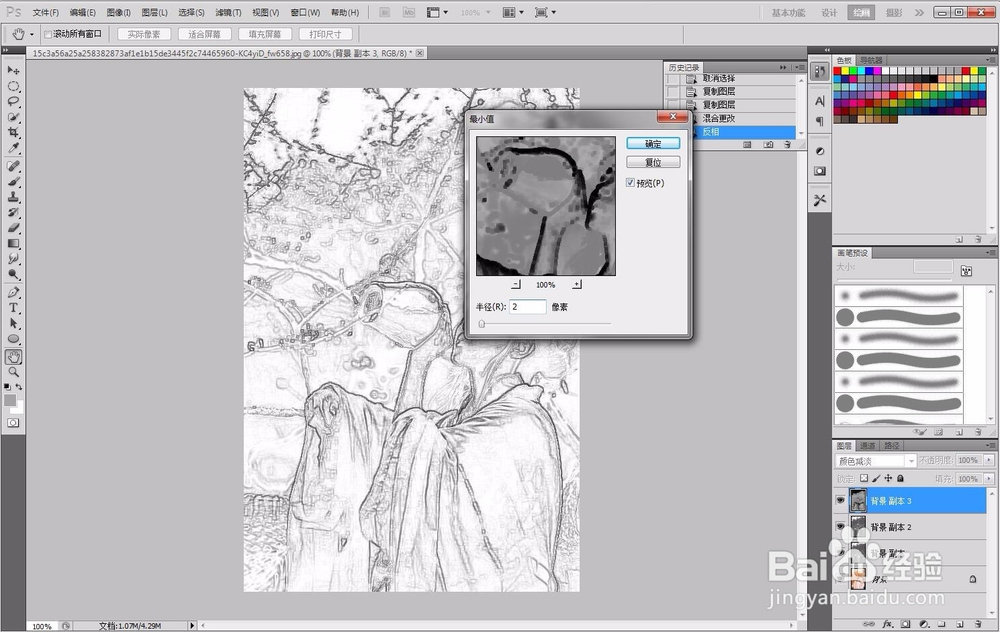Toggle lock image pixels brush icon
The width and height of the screenshot is (1000, 632).
click(x=876, y=478)
